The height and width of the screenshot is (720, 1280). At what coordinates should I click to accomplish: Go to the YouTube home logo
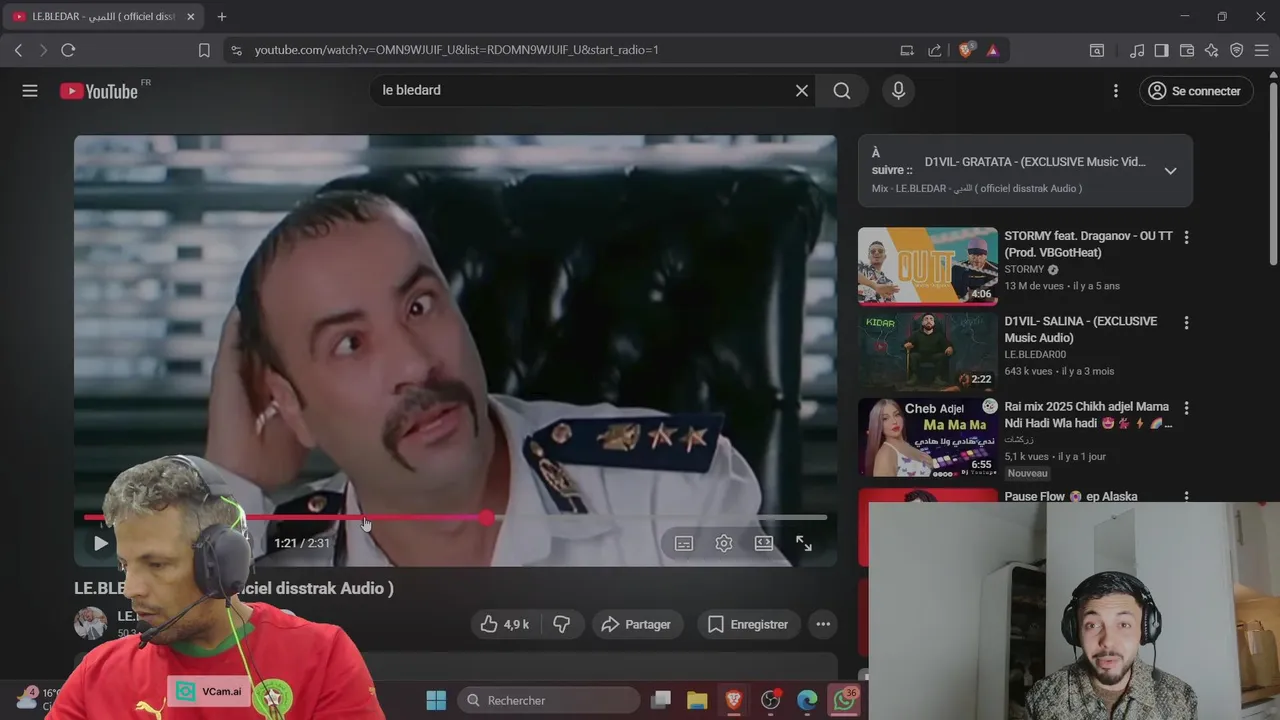tap(99, 91)
